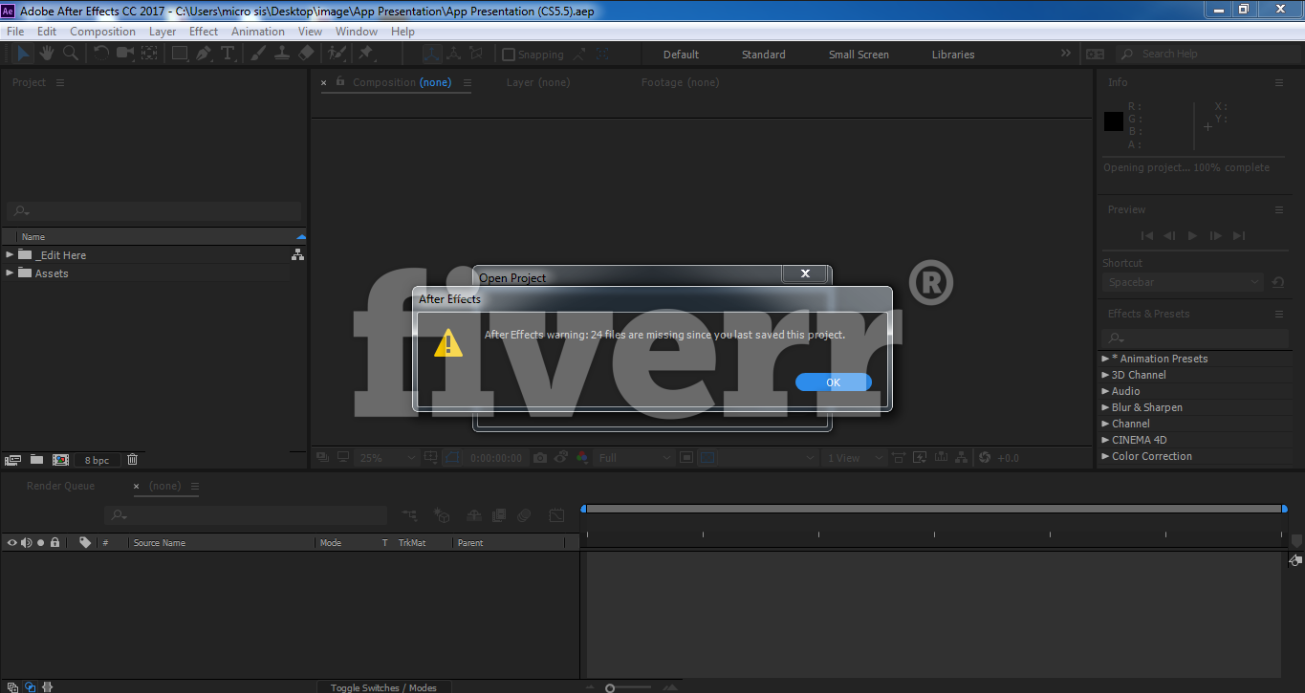Toggle mask and shape path visibility
The height and width of the screenshot is (693, 1305).
pyautogui.click(x=452, y=457)
